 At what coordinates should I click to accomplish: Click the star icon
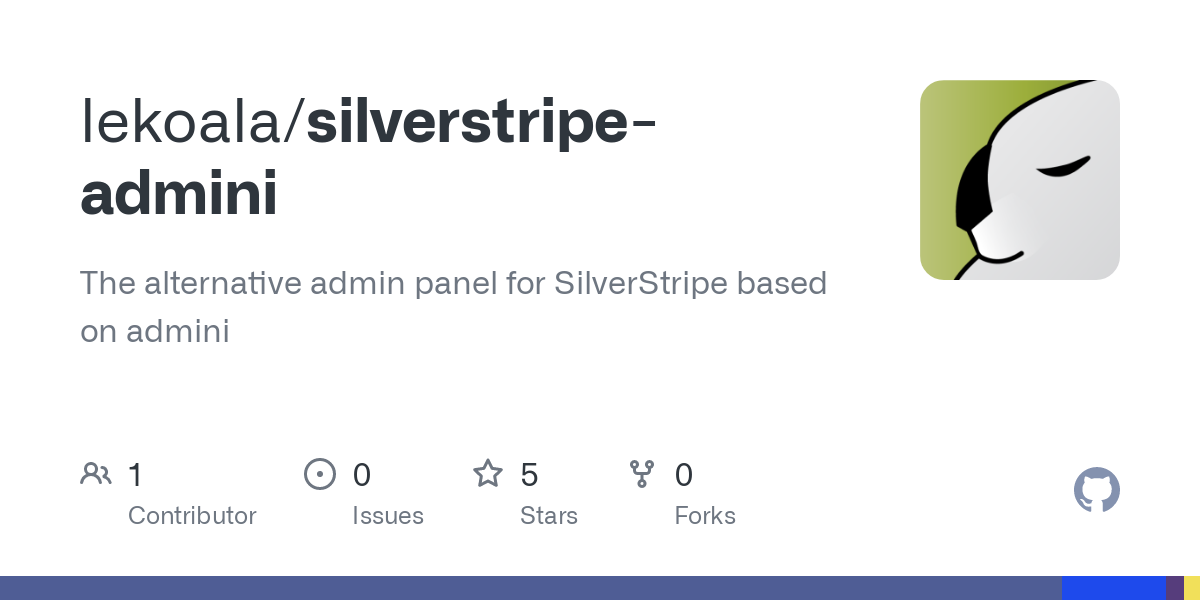click(488, 474)
